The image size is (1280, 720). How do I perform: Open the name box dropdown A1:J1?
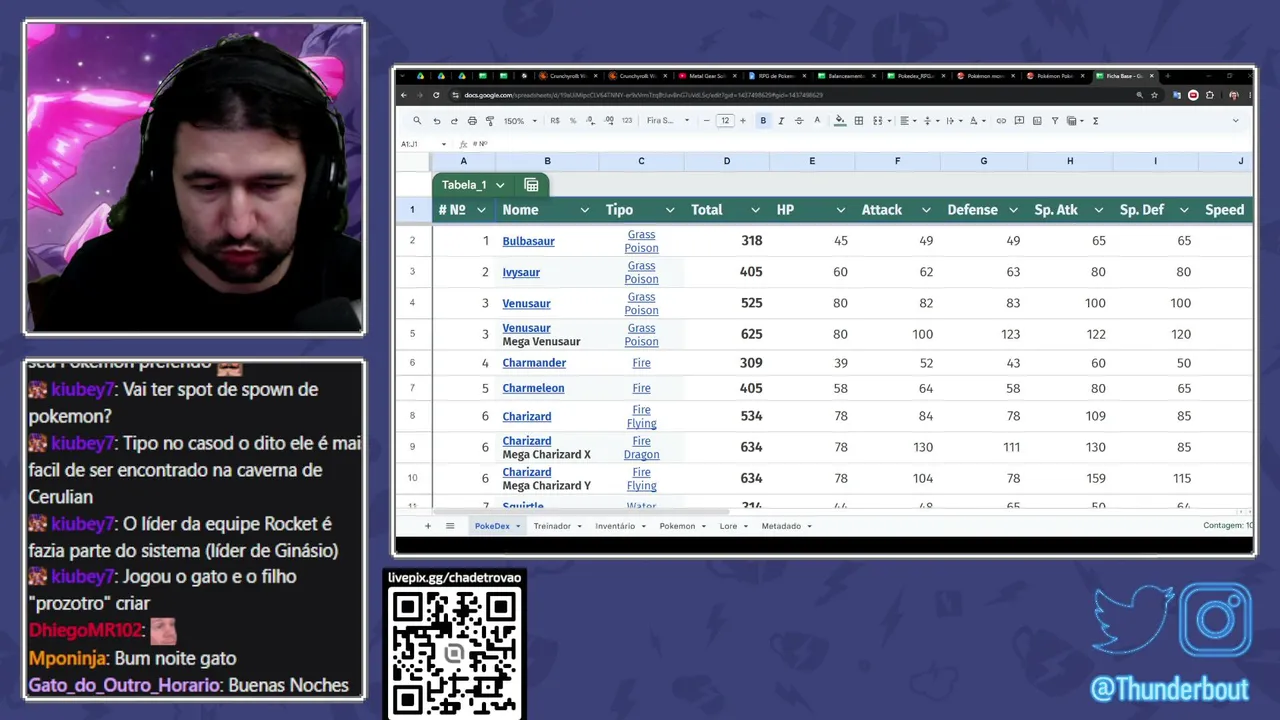(445, 144)
